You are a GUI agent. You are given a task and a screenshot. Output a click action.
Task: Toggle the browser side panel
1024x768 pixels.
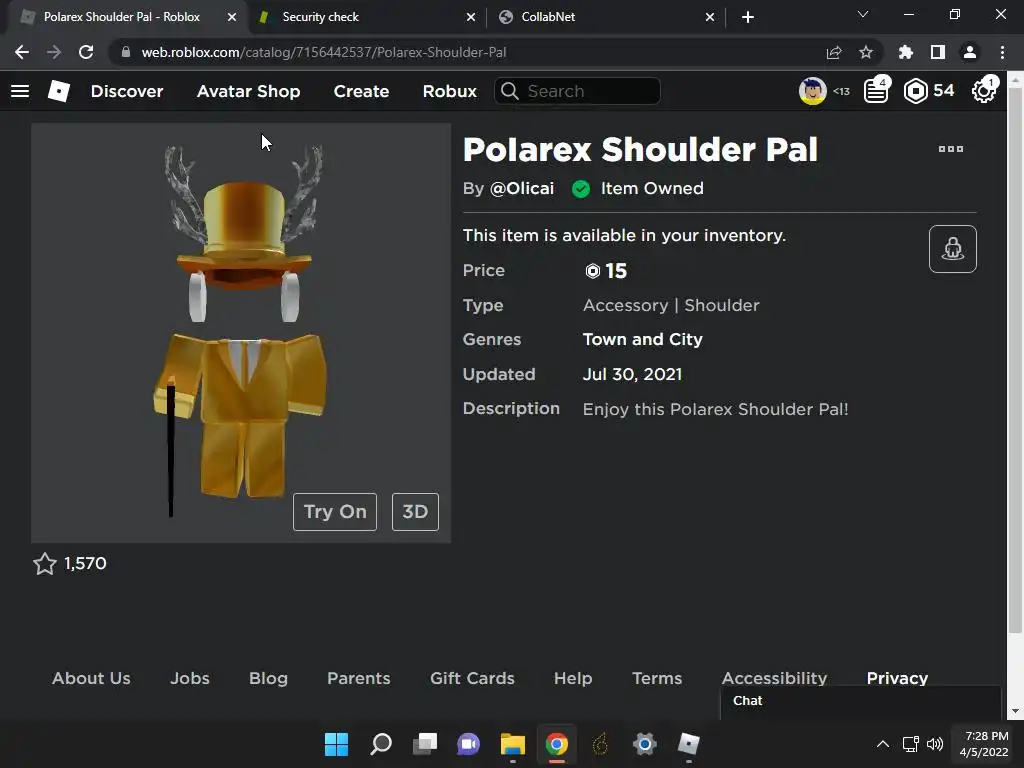point(938,52)
